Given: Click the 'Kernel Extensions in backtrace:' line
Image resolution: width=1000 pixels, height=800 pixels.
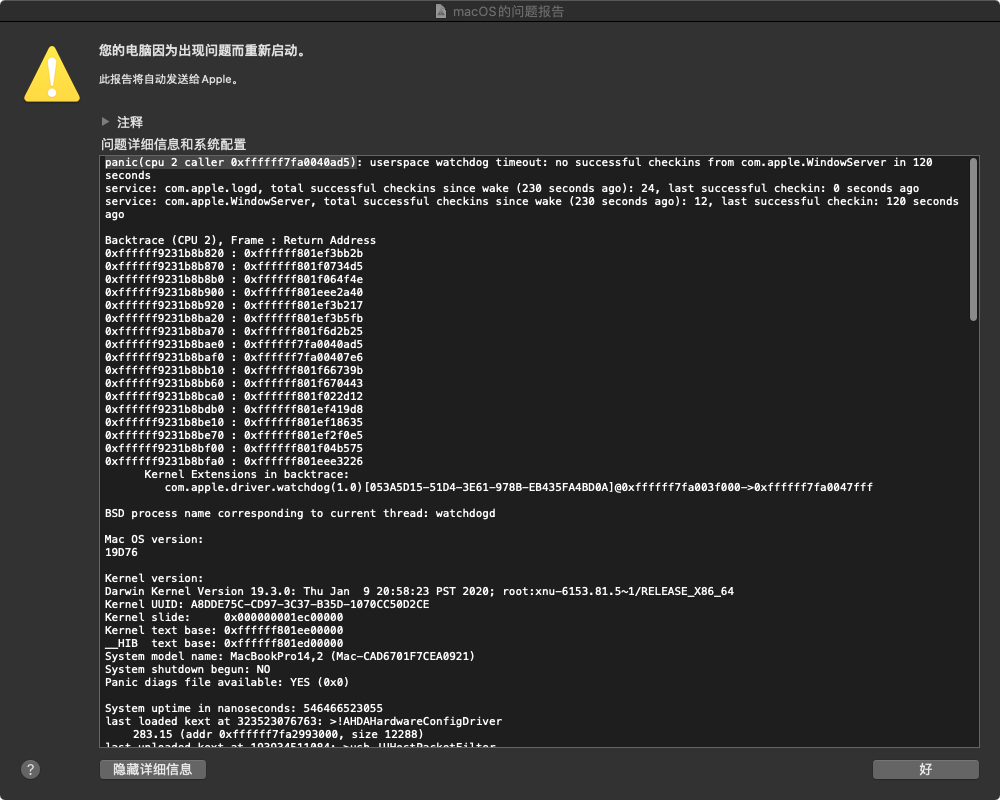Looking at the screenshot, I should click(246, 474).
